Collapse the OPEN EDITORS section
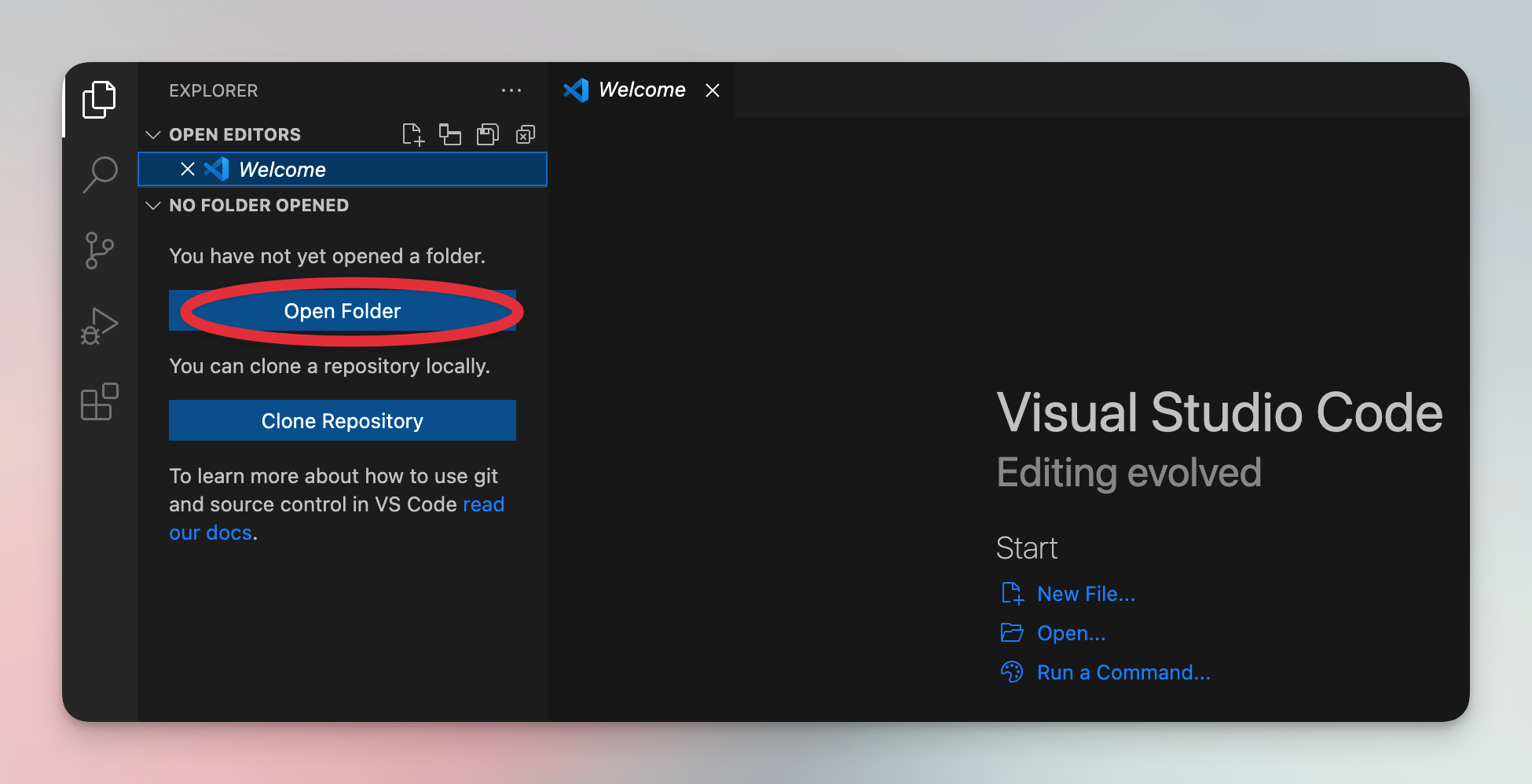Screen dimensions: 1532x784 coord(153,134)
